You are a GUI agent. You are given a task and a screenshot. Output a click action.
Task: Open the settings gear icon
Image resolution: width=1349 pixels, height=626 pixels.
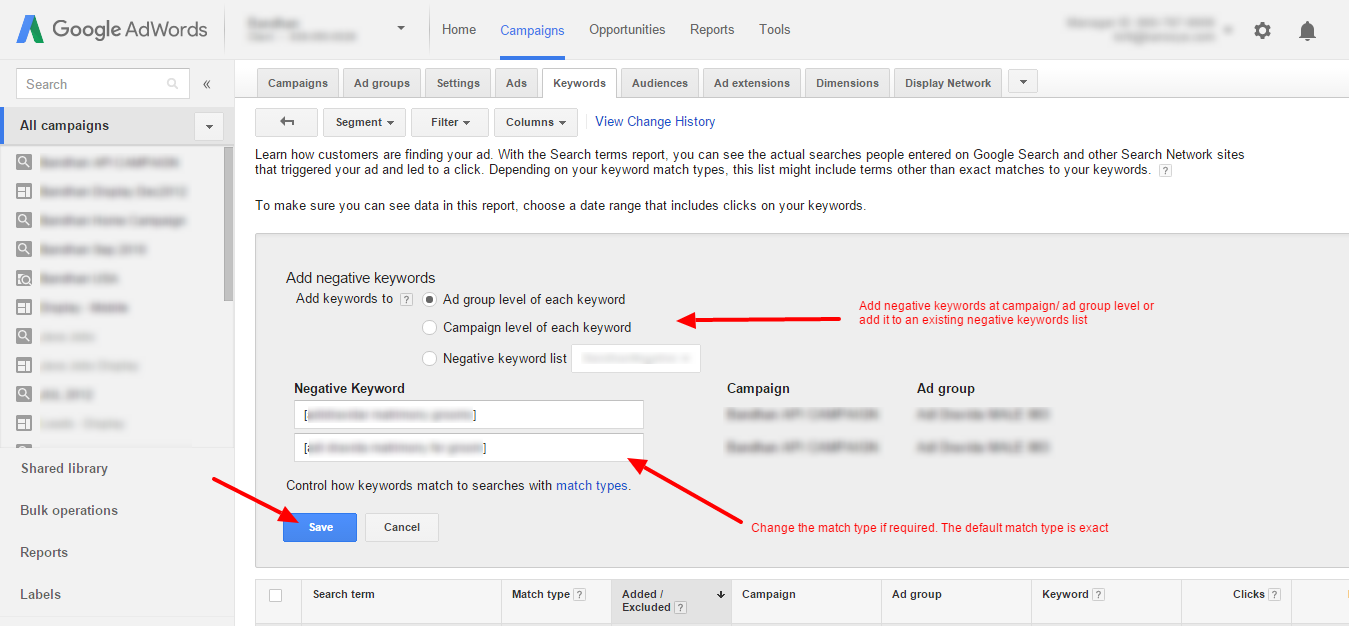(x=1262, y=31)
